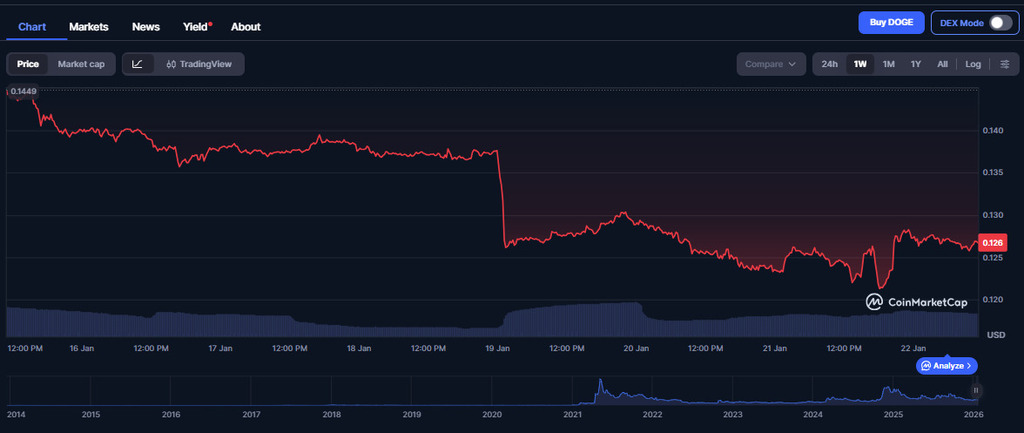Click the Analyze chat bubble button
This screenshot has height=433, width=1024.
click(x=946, y=366)
